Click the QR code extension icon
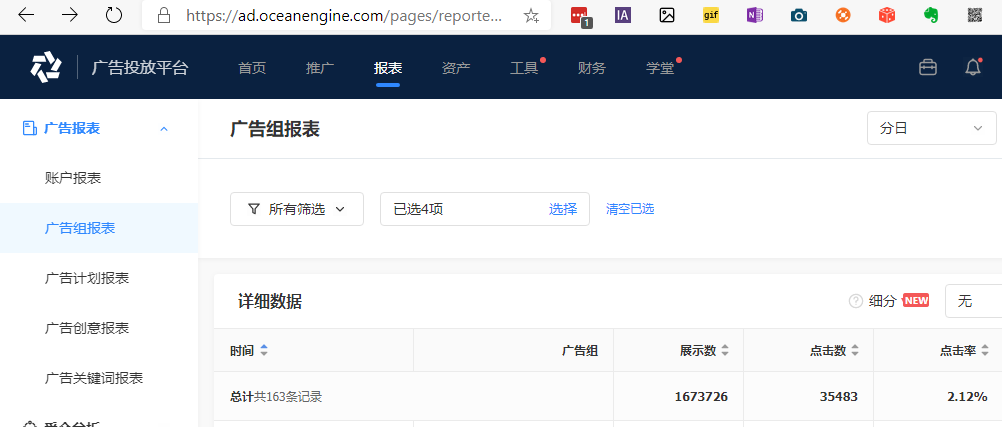1002x427 pixels. [x=974, y=15]
